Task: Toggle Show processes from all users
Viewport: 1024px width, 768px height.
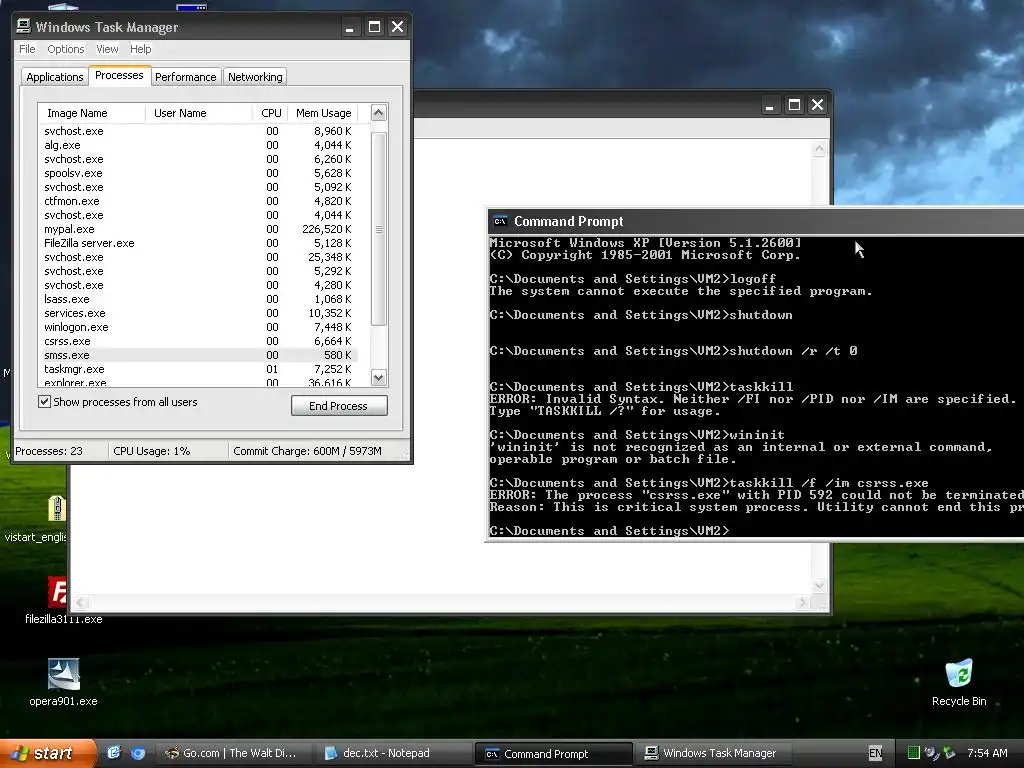Action: 44,402
